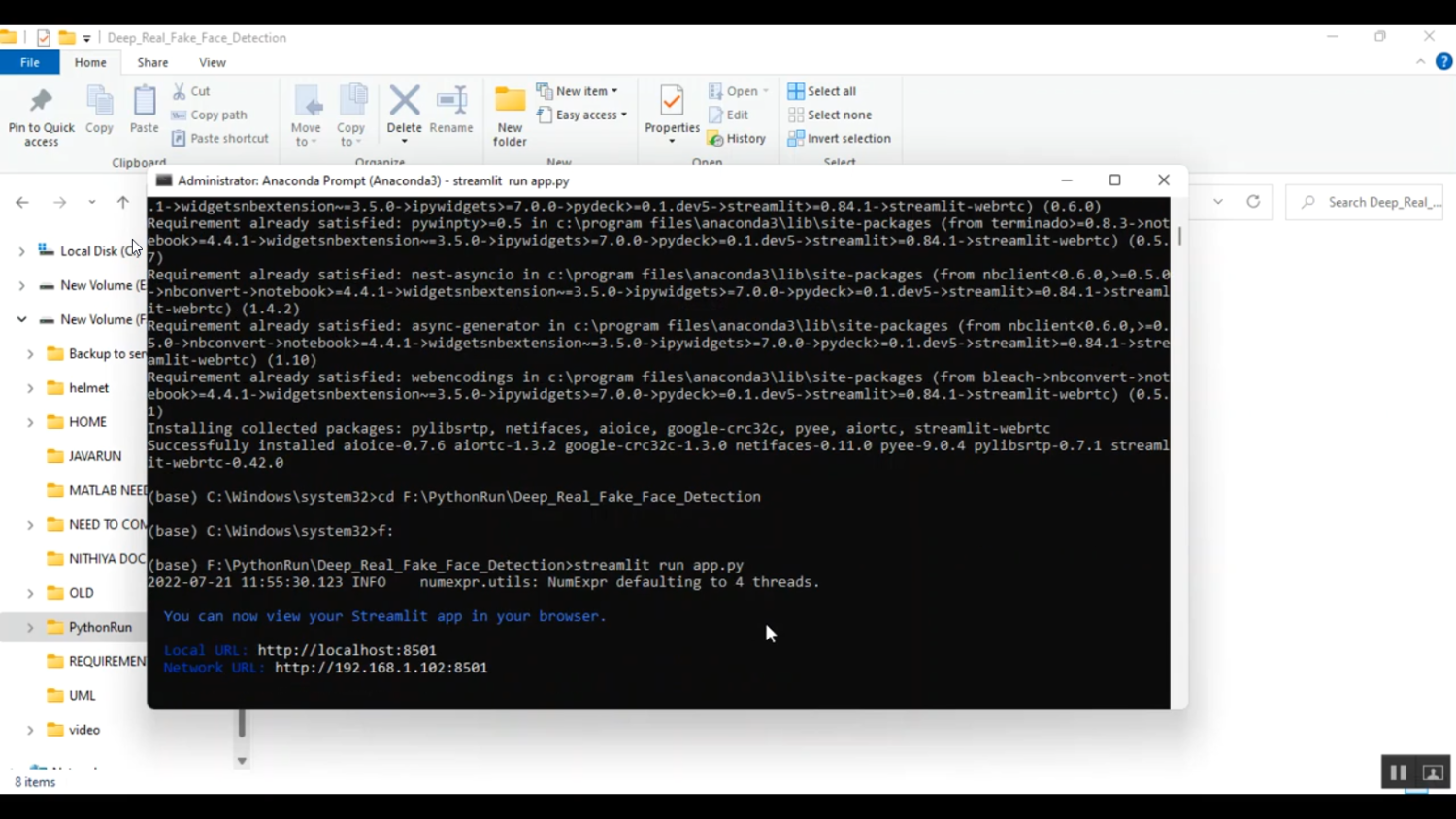This screenshot has width=1456, height=819.
Task: Expand the video folder node
Action: 30,730
